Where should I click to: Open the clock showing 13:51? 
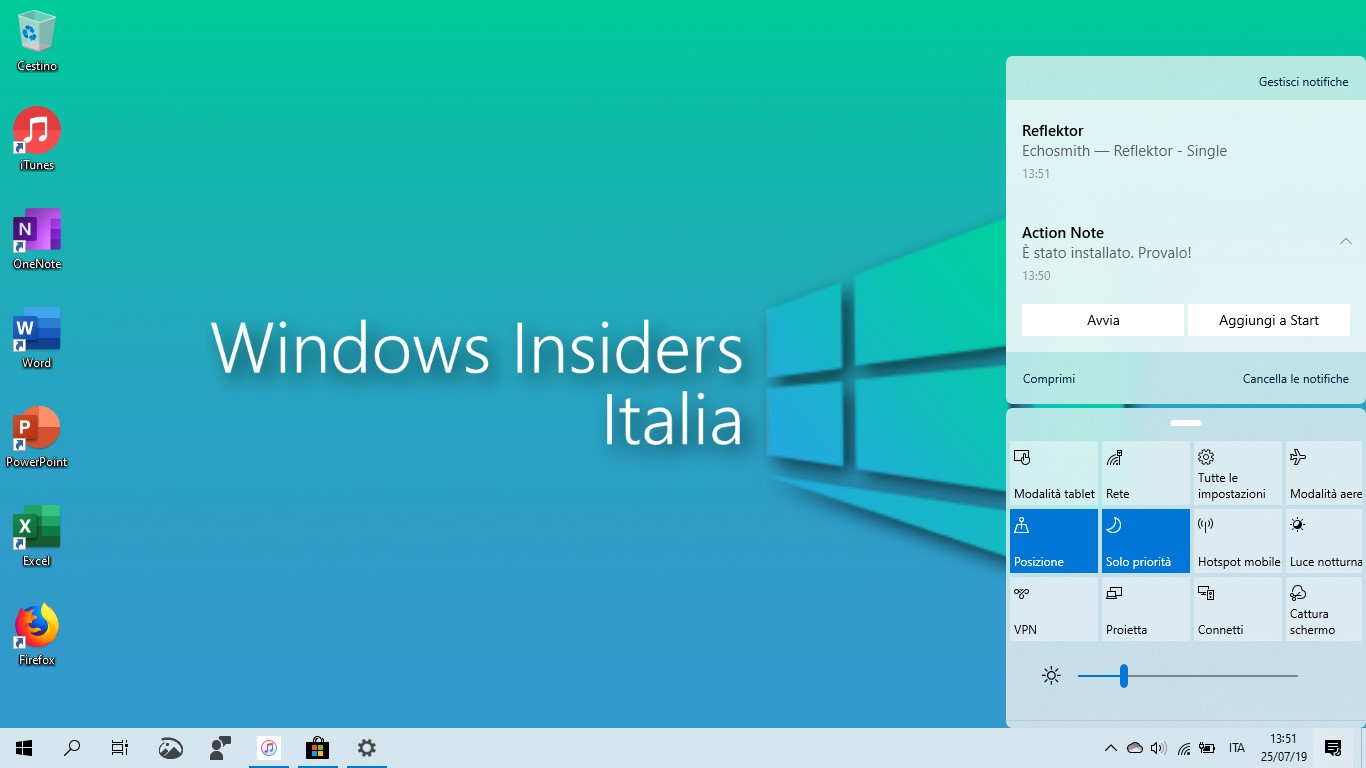pos(1283,748)
